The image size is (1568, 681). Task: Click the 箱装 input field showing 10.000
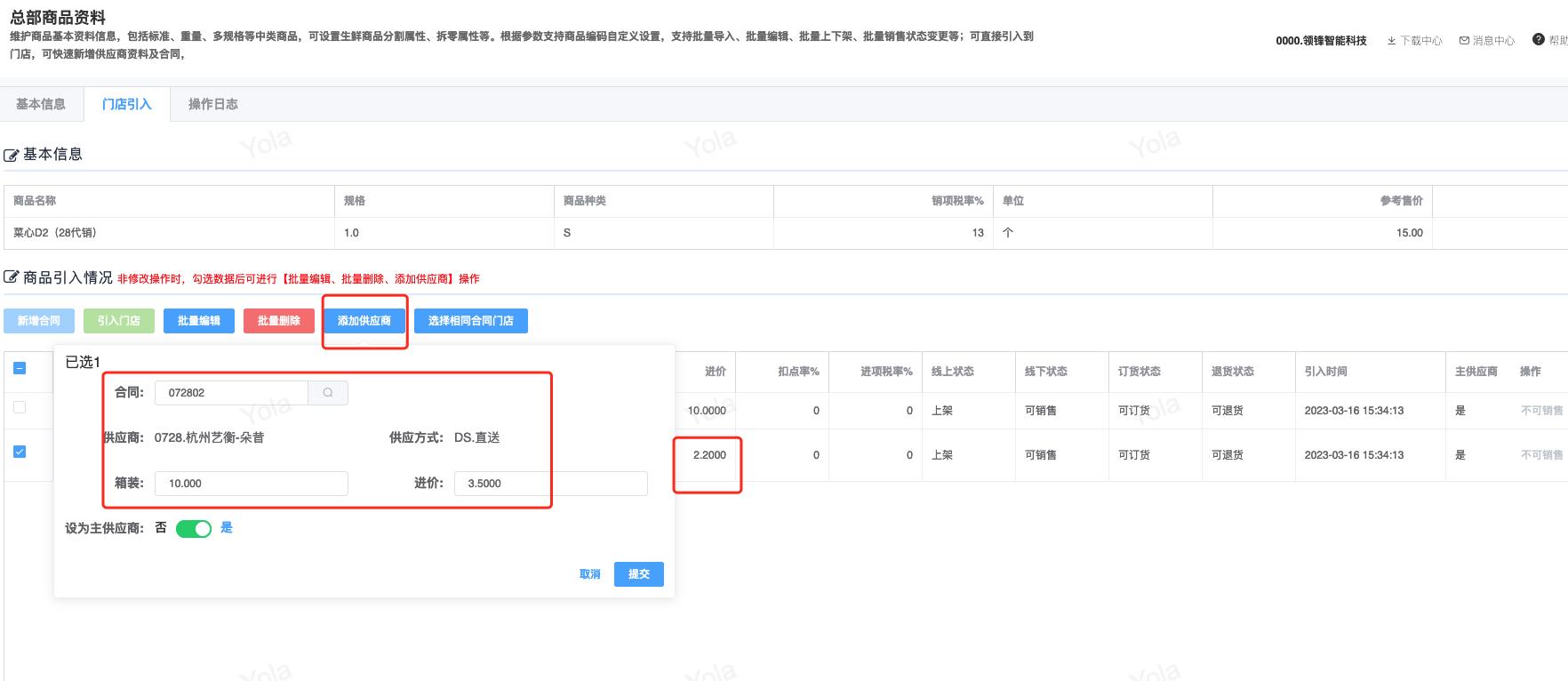tap(252, 484)
